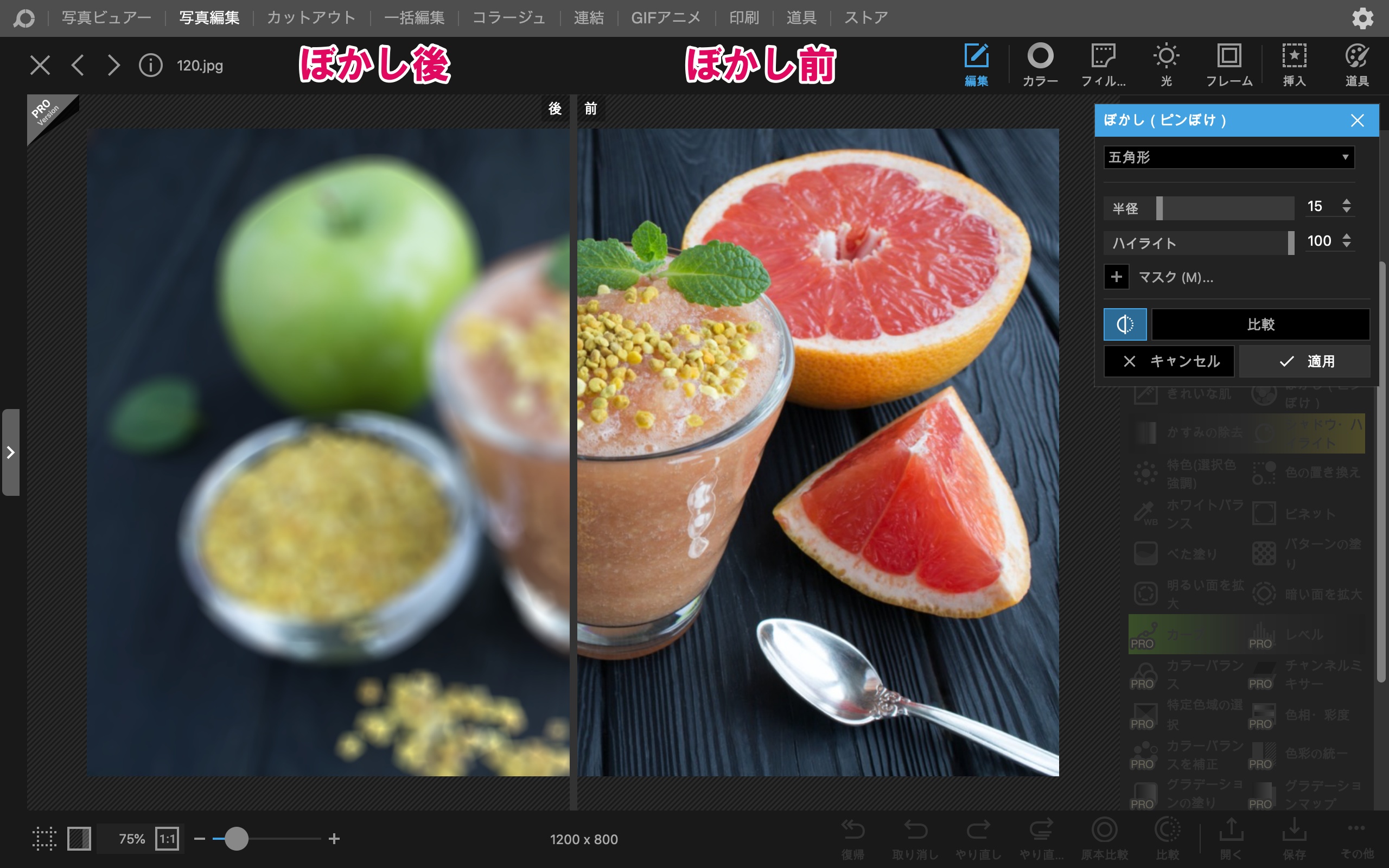Click the PhotoScape app logo icon

(23, 18)
